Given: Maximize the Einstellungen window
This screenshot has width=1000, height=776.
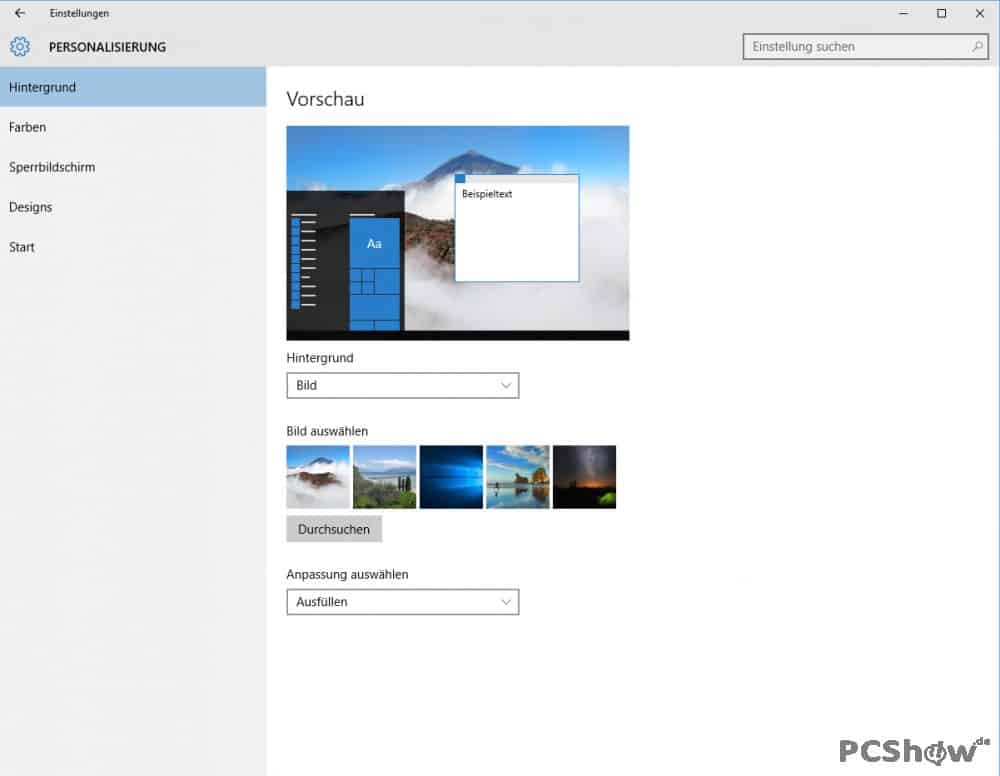Looking at the screenshot, I should [941, 13].
